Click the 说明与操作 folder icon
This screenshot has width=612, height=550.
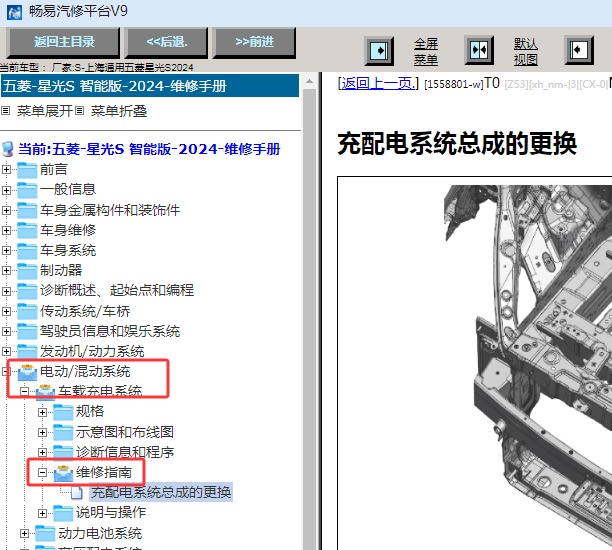63,513
